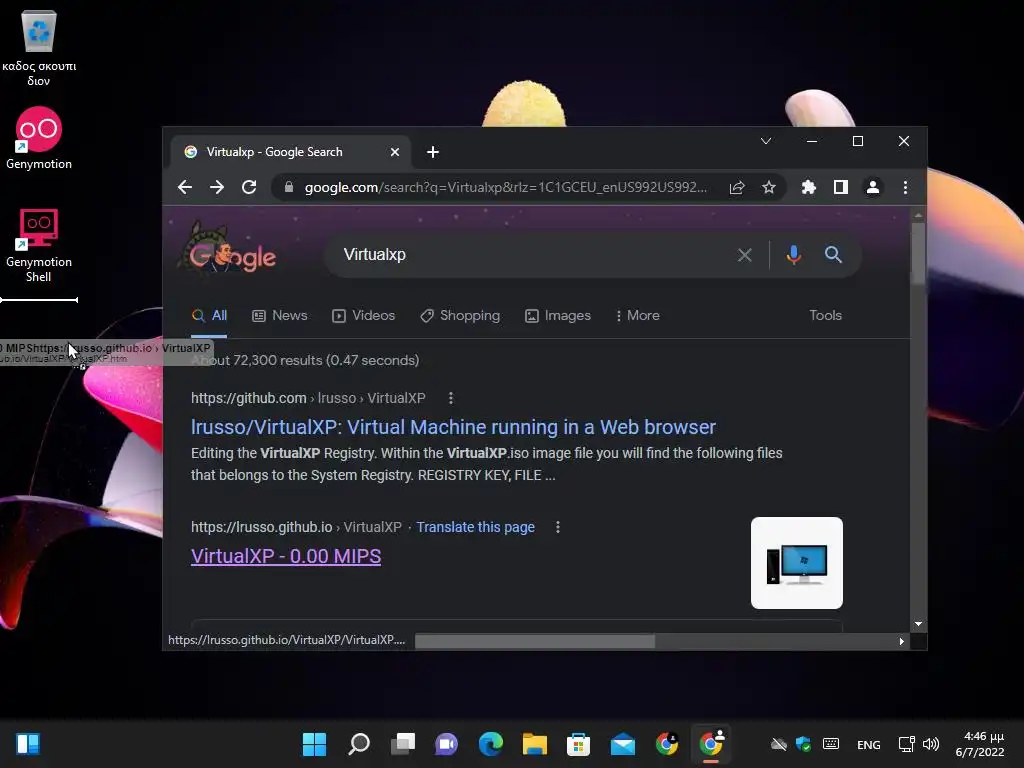This screenshot has width=1024, height=768.
Task: Open the tab search chevron
Action: point(766,141)
